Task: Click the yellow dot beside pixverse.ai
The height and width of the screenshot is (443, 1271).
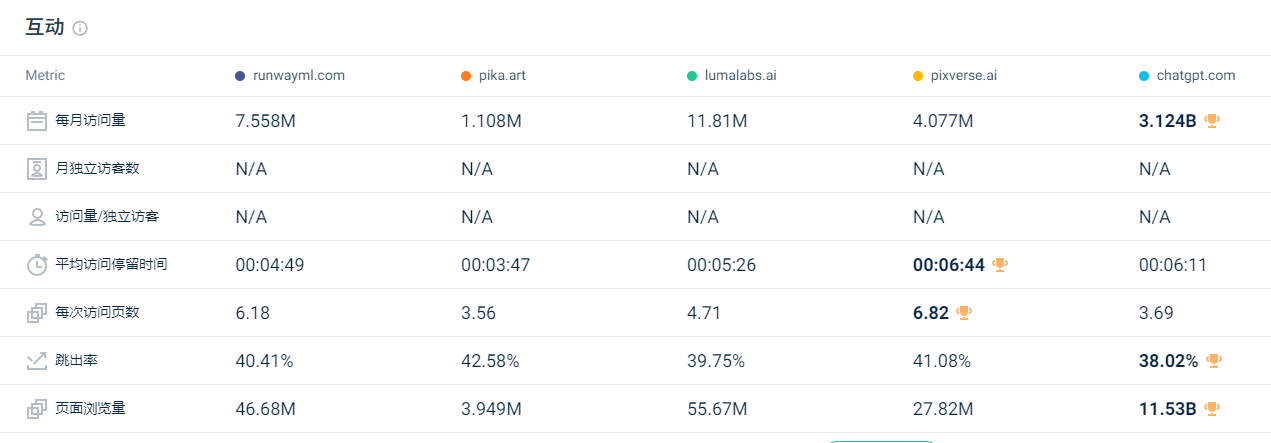Action: 918,76
